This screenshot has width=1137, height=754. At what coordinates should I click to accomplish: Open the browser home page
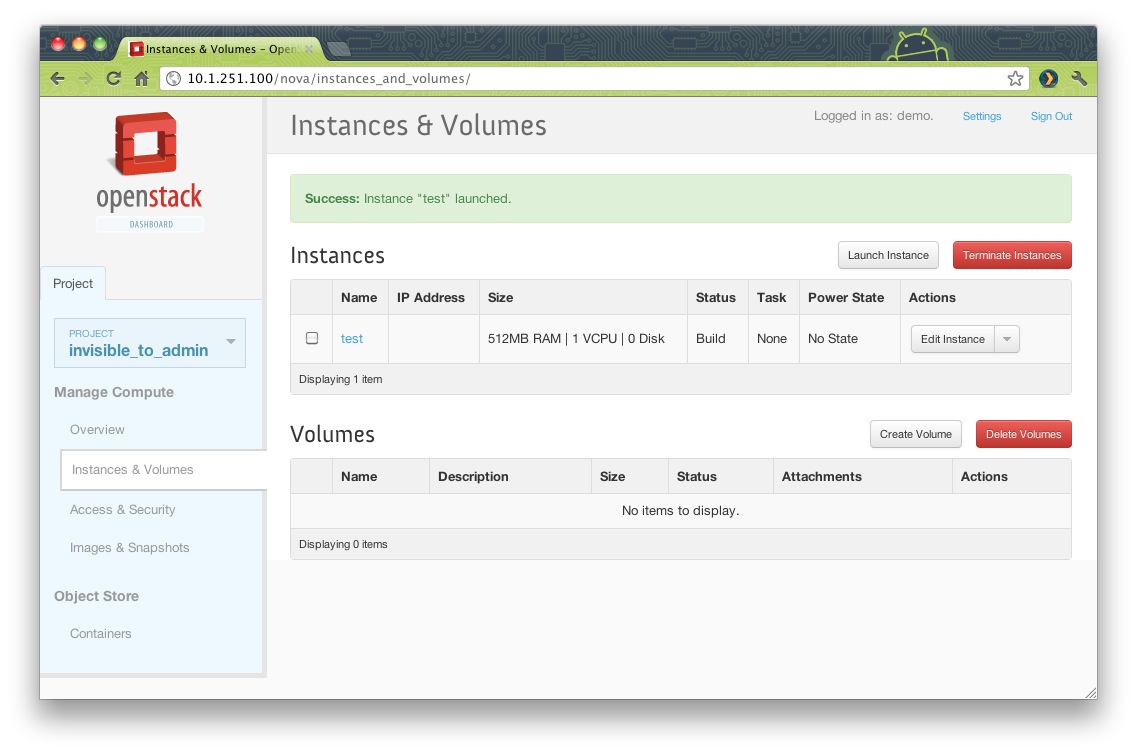(141, 77)
